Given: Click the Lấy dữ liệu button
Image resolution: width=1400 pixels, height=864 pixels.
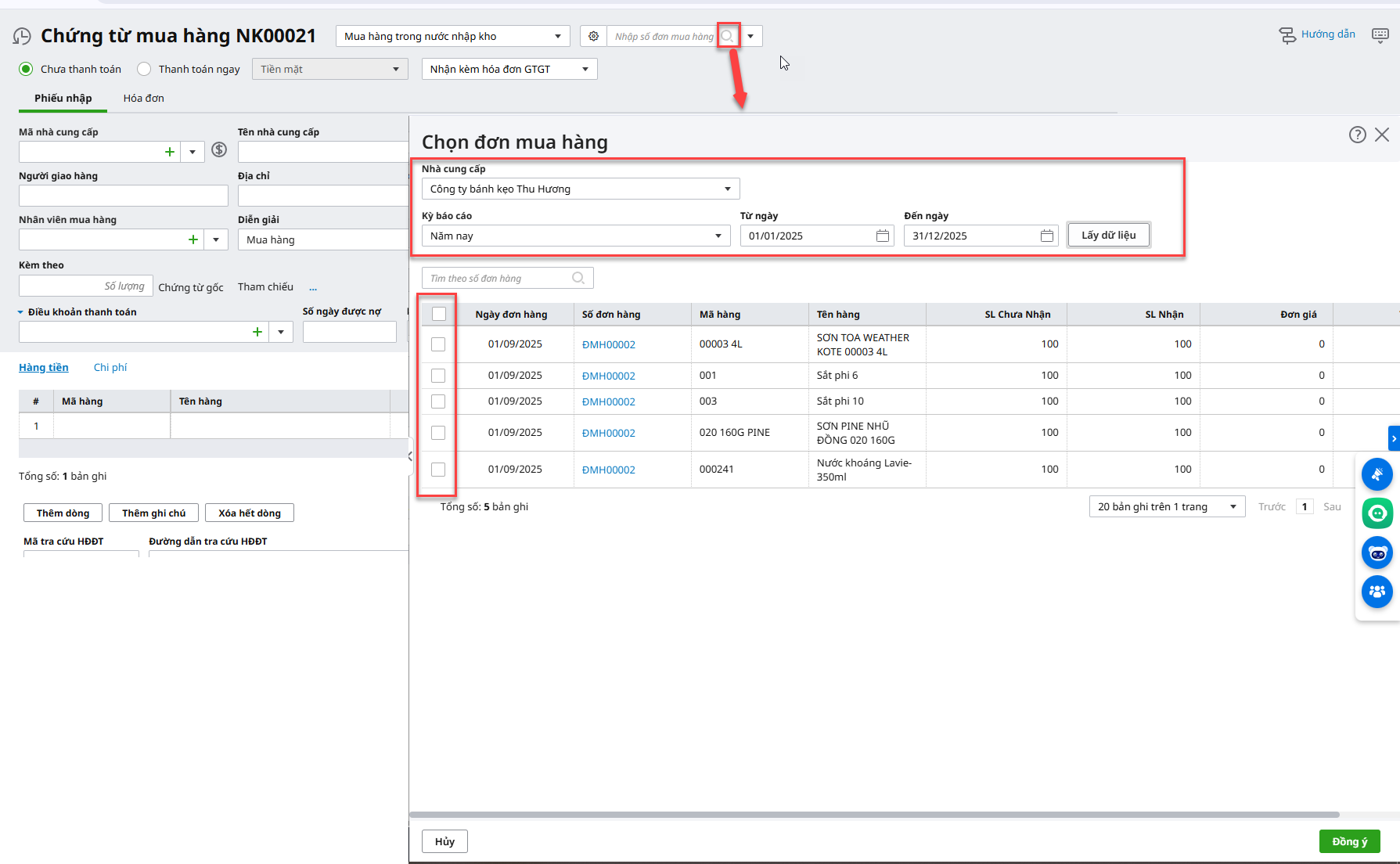Looking at the screenshot, I should 1108,235.
